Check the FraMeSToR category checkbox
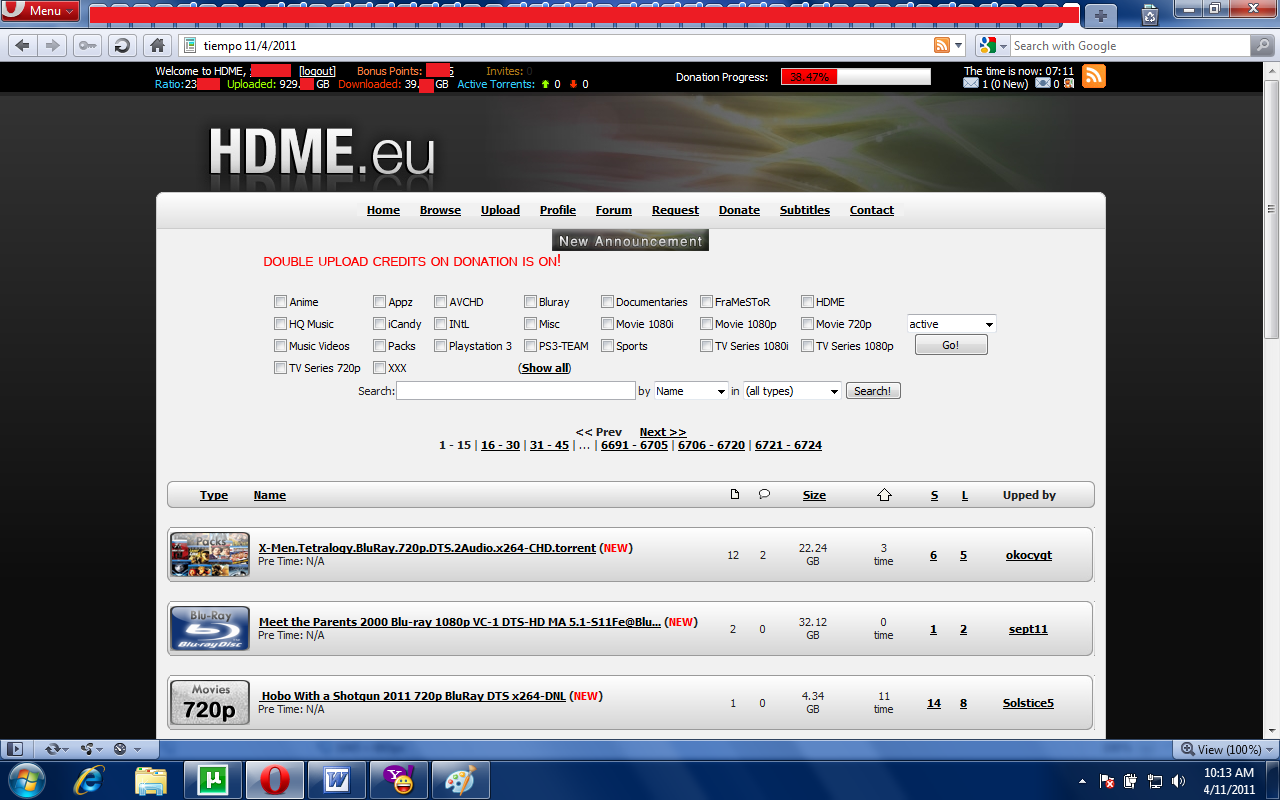The image size is (1280, 800). [x=706, y=301]
